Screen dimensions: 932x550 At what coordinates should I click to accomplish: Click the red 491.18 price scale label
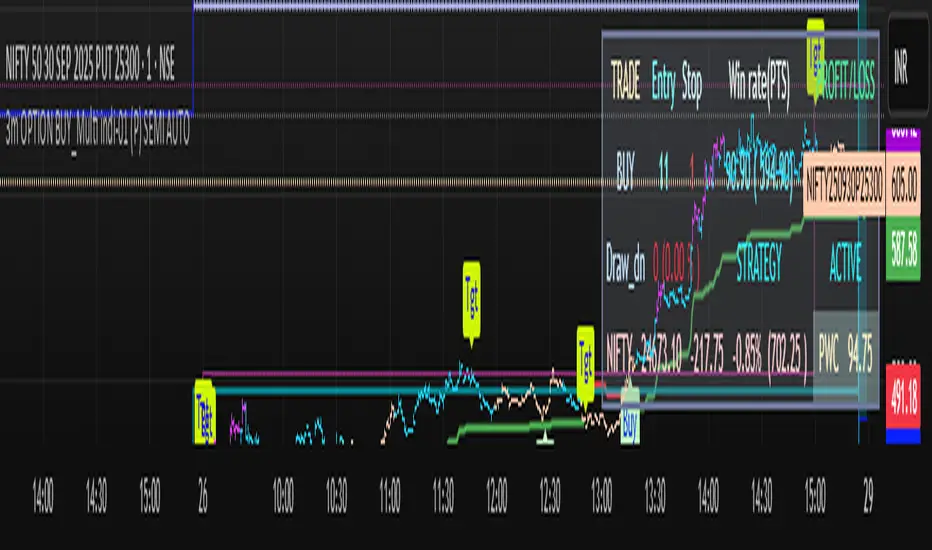(x=903, y=396)
